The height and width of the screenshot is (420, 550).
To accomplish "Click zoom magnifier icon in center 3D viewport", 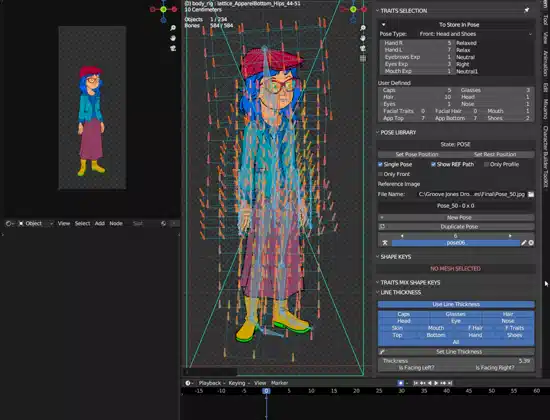I will 363,28.
